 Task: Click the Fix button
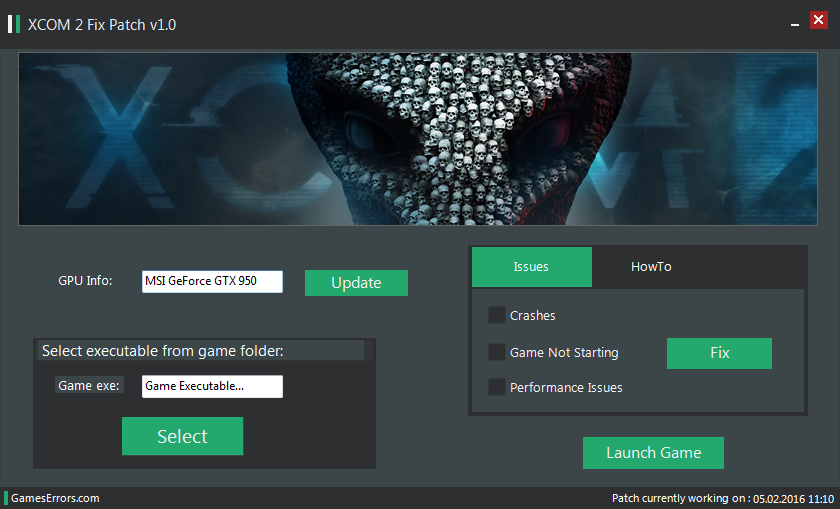tap(719, 353)
